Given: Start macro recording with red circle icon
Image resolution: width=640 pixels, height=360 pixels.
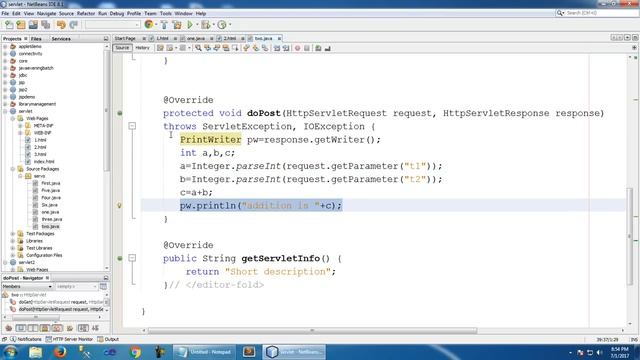Looking at the screenshot, I should [x=297, y=48].
